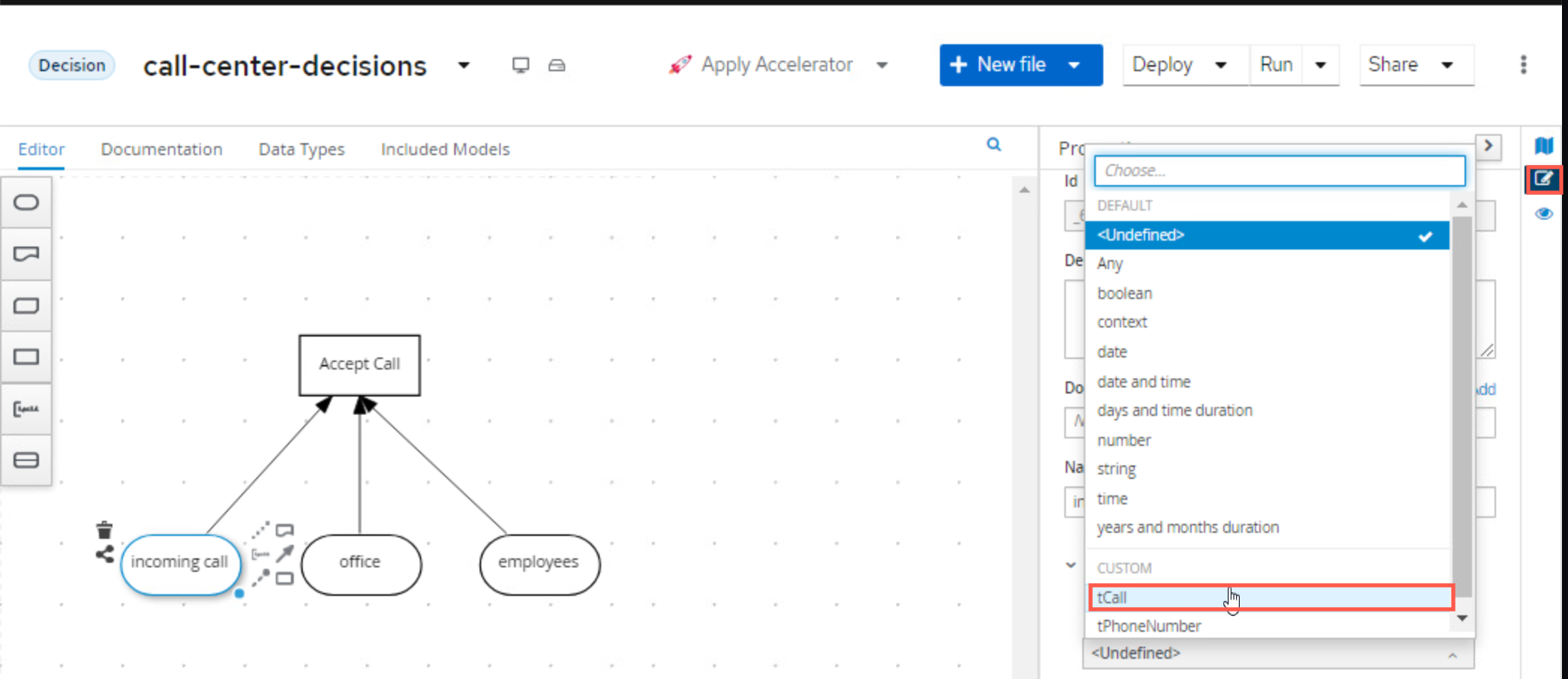Choose tPhoneNumber custom data type
Screen dimensions: 1568x679
tap(1267, 626)
